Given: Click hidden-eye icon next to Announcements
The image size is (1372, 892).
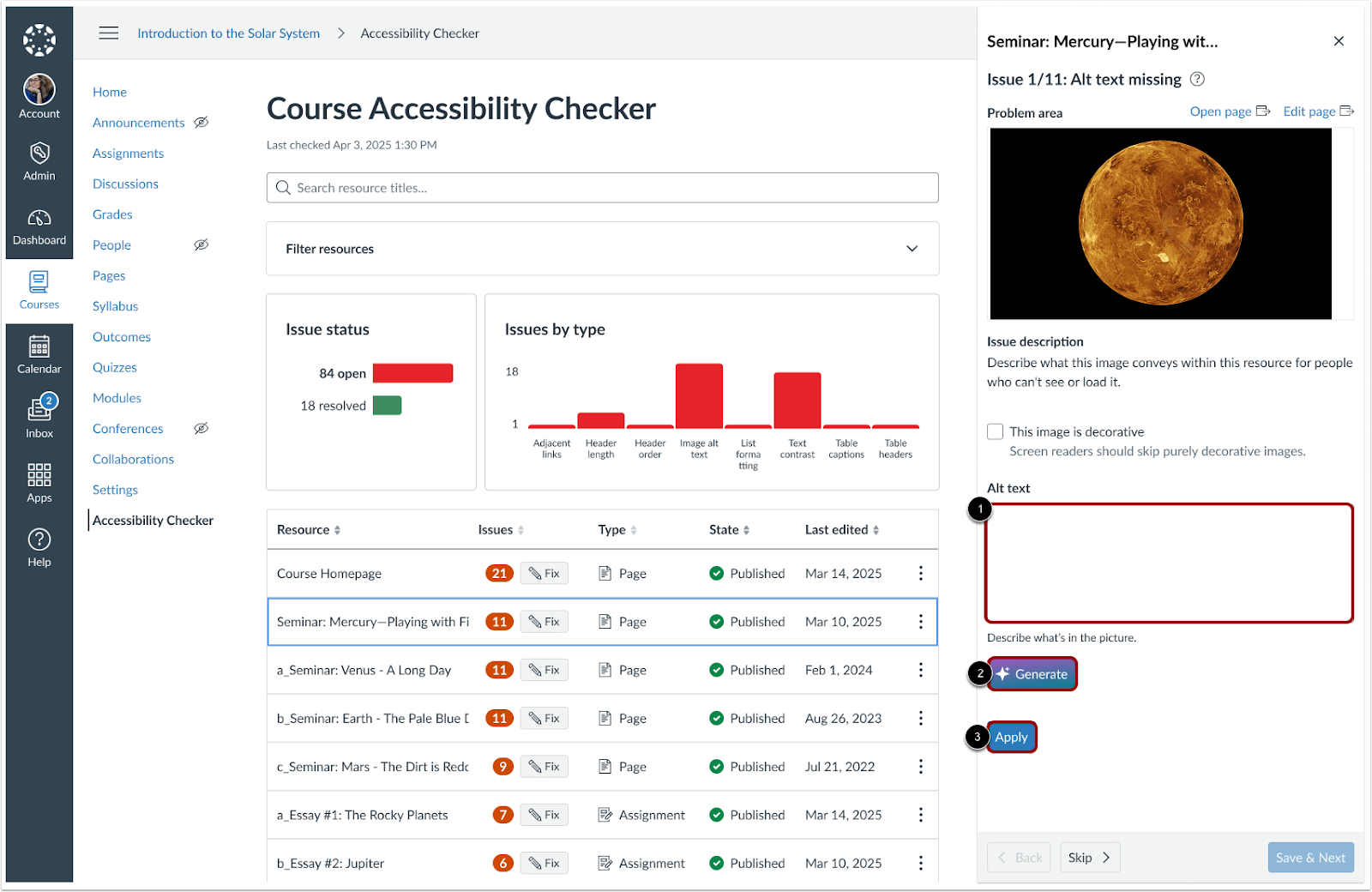Looking at the screenshot, I should (x=202, y=123).
